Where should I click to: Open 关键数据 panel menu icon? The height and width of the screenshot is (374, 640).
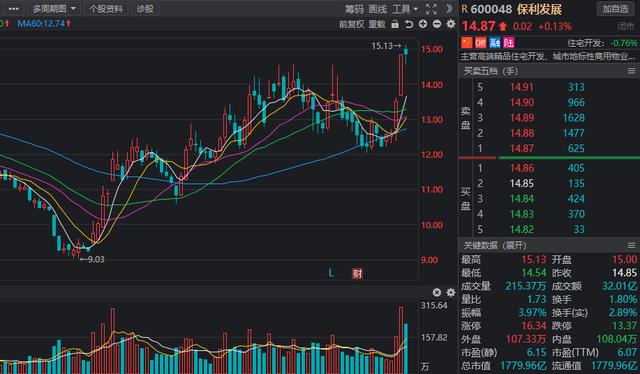pos(631,245)
